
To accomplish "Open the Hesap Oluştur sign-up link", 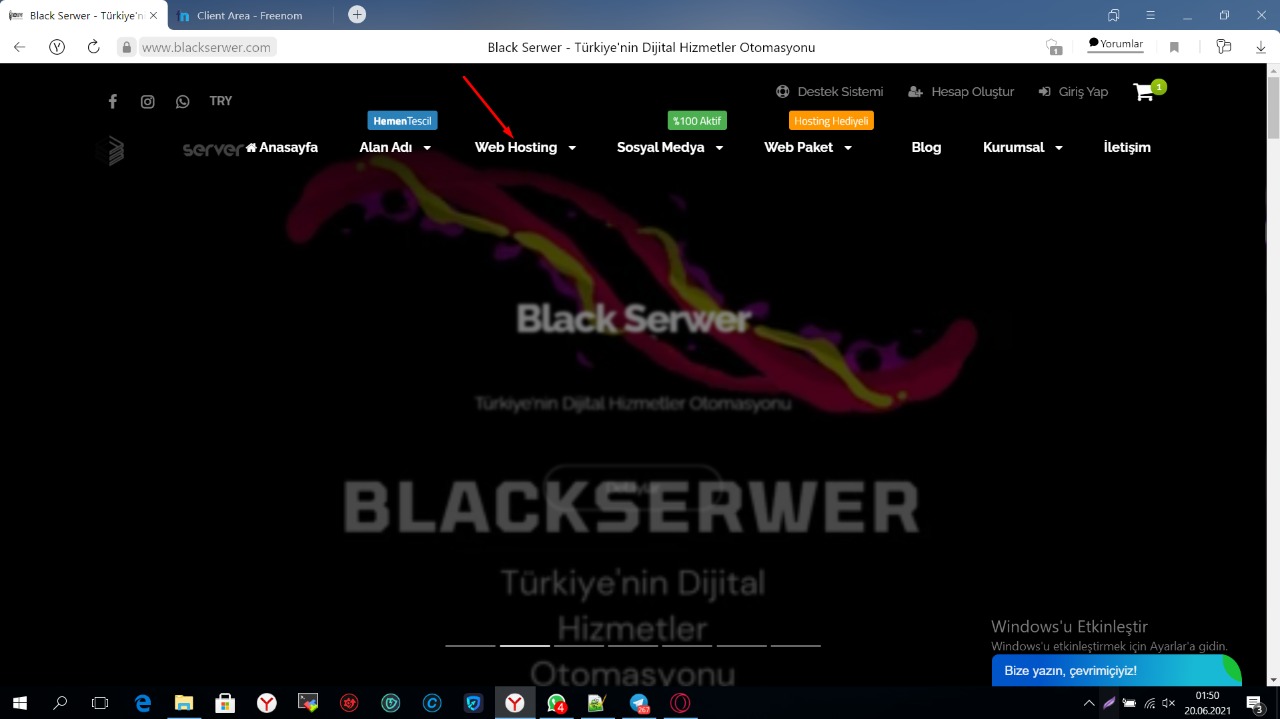I will click(x=961, y=91).
